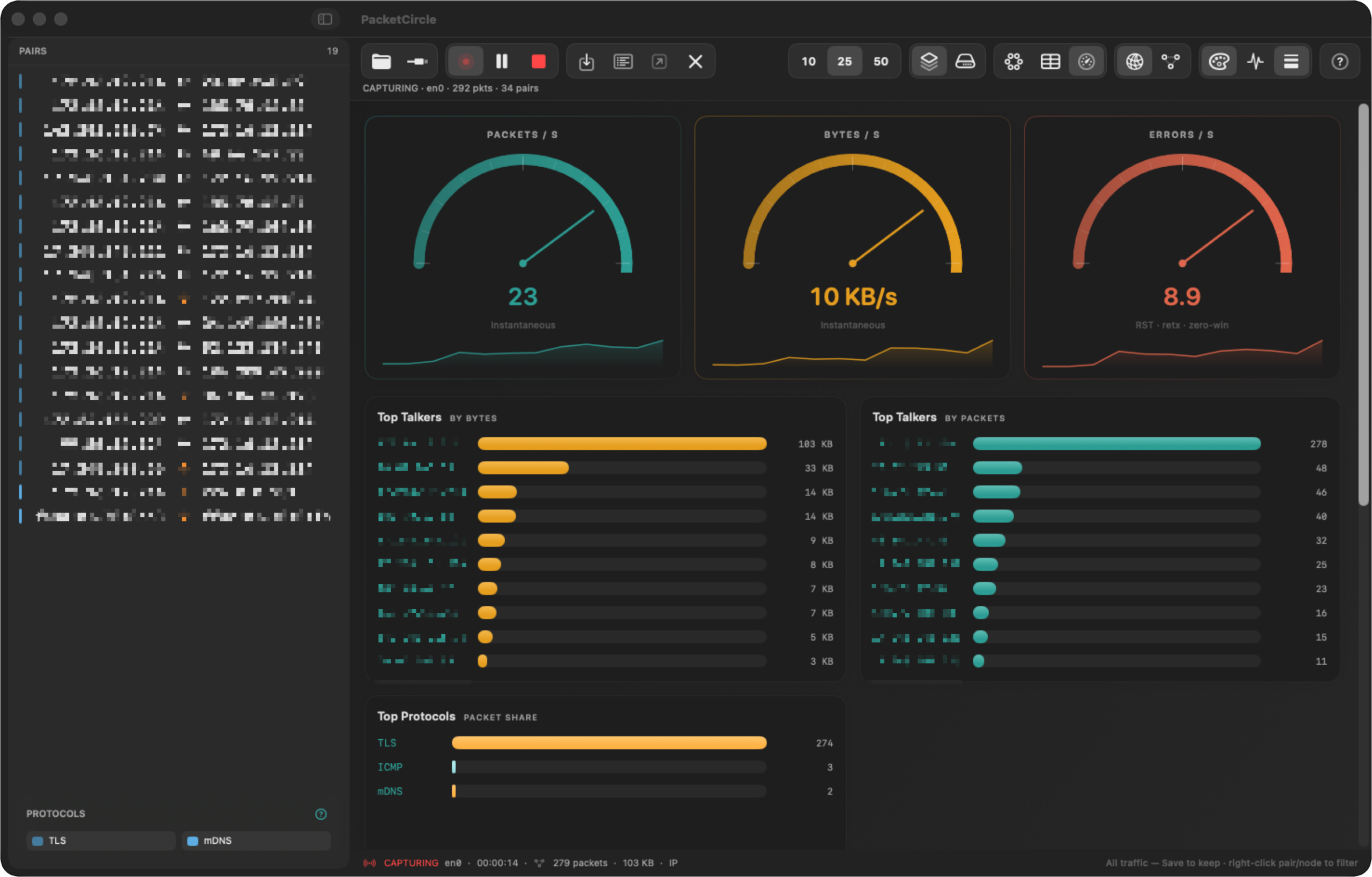Open the packet list text view icon

[623, 62]
